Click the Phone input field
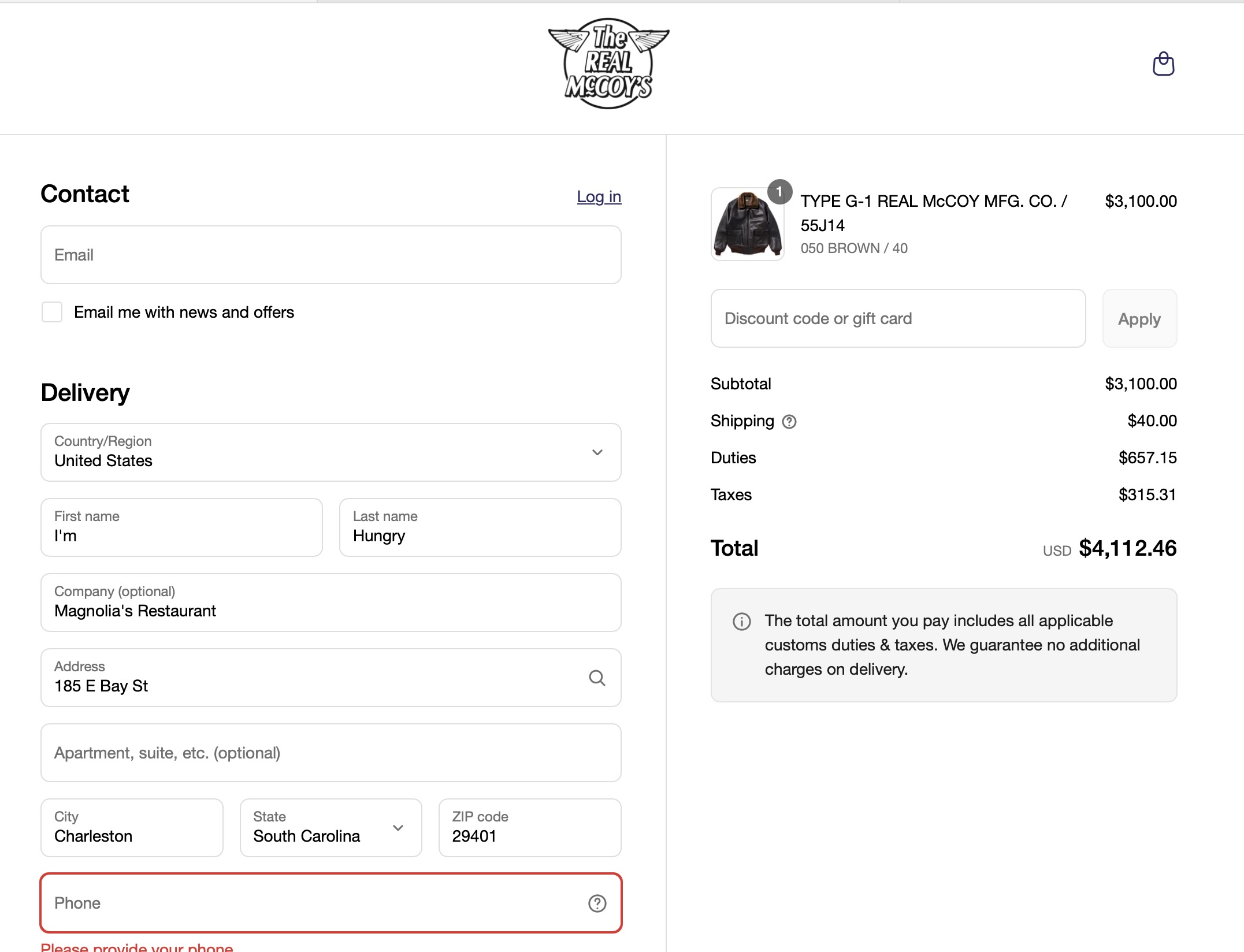Viewport: 1244px width, 952px height. 331,903
